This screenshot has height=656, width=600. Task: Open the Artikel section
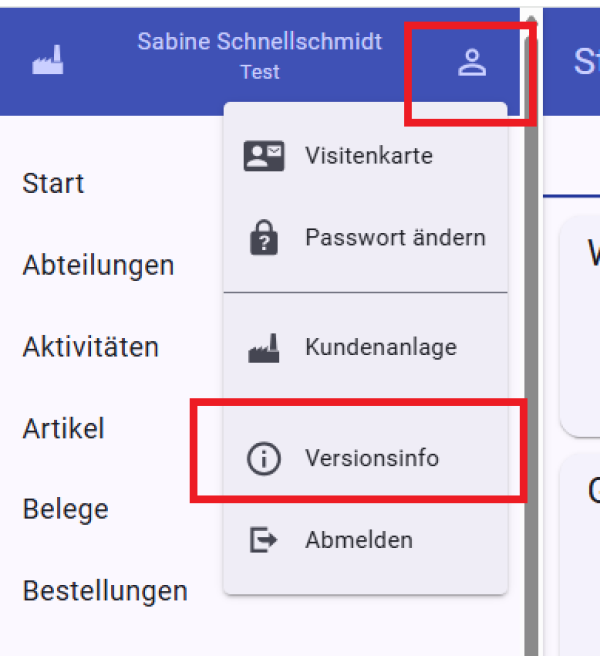tap(63, 429)
